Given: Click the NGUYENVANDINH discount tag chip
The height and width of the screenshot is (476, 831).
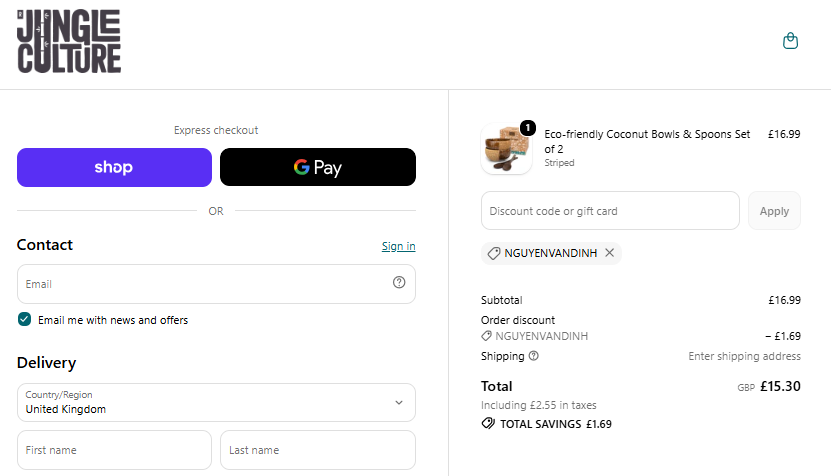Looking at the screenshot, I should [x=551, y=253].
